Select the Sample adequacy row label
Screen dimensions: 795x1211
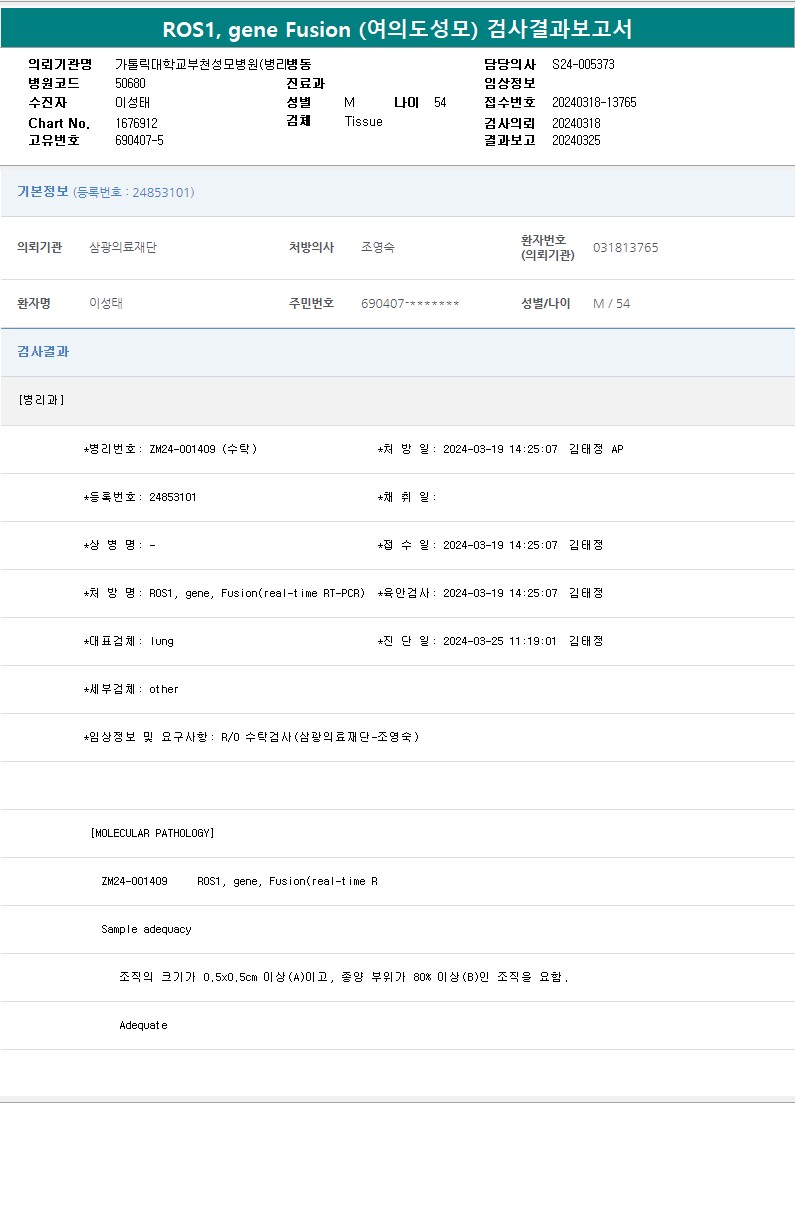coord(146,929)
